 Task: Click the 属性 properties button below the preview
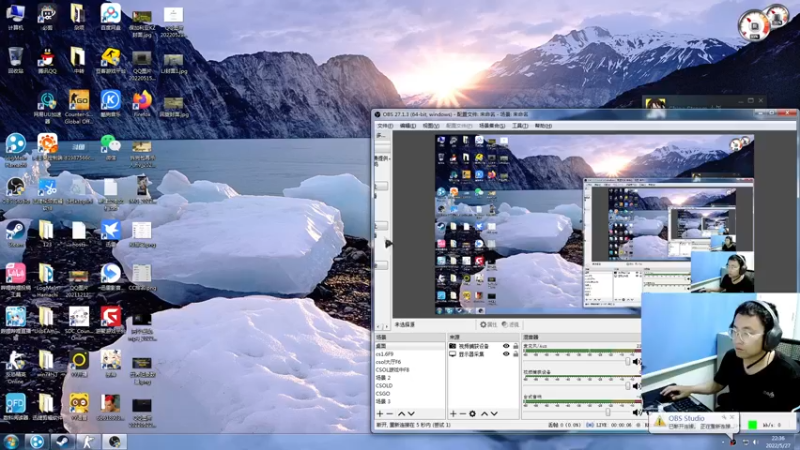click(x=488, y=324)
